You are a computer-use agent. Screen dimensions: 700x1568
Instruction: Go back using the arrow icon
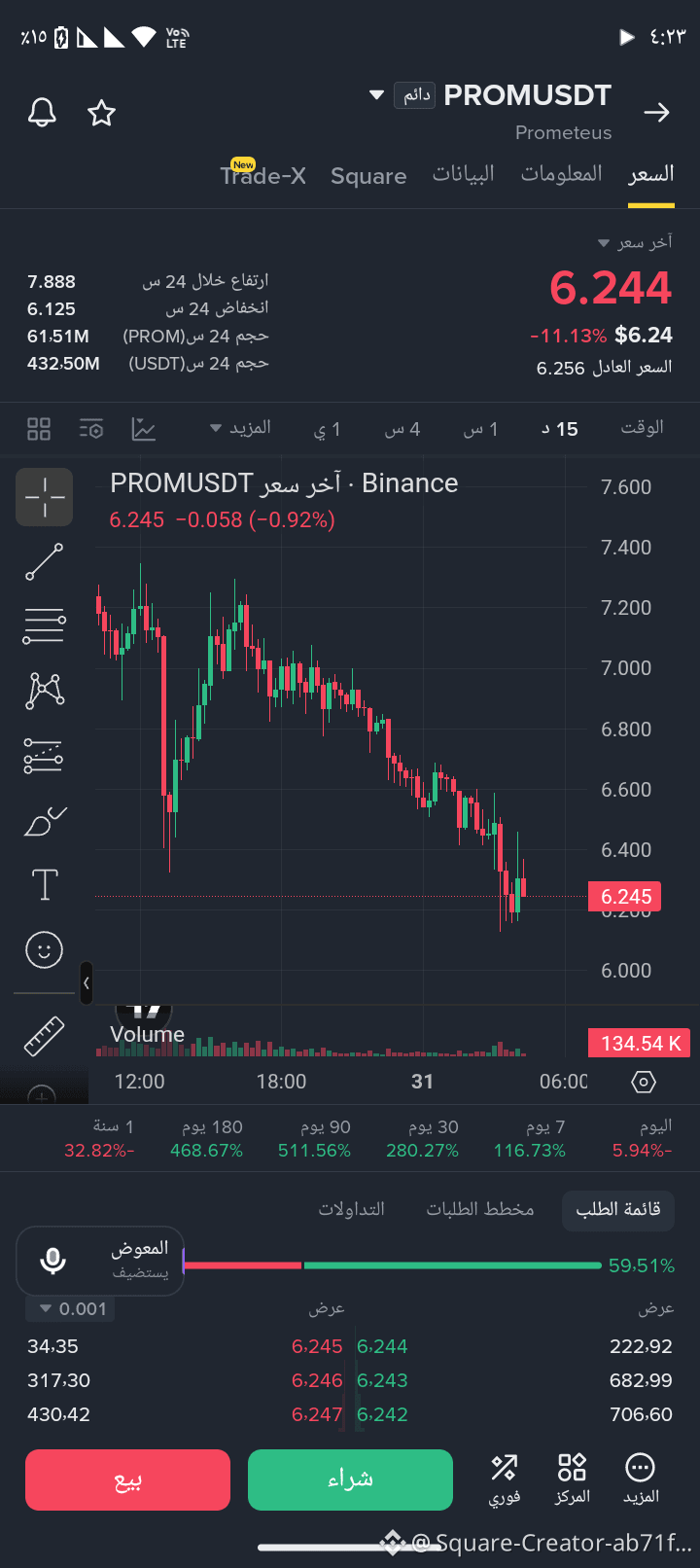point(657,113)
